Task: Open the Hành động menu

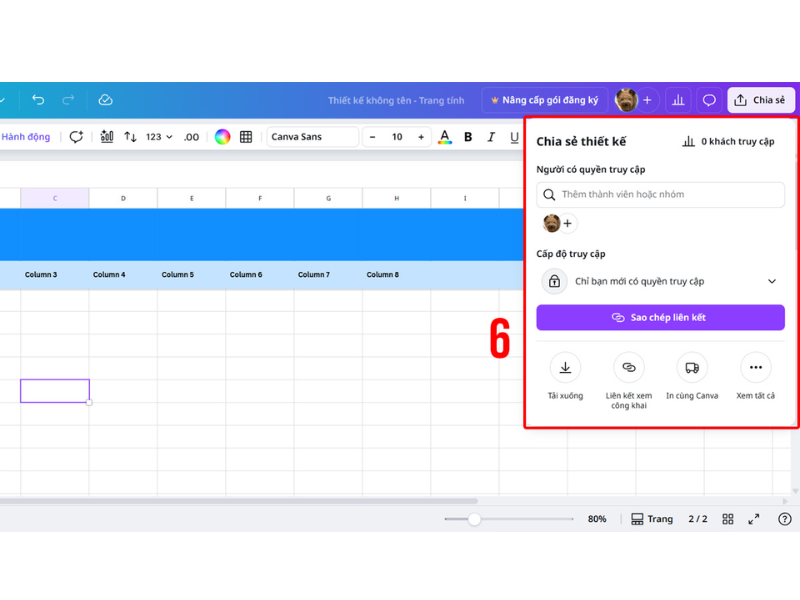Action: 25,136
